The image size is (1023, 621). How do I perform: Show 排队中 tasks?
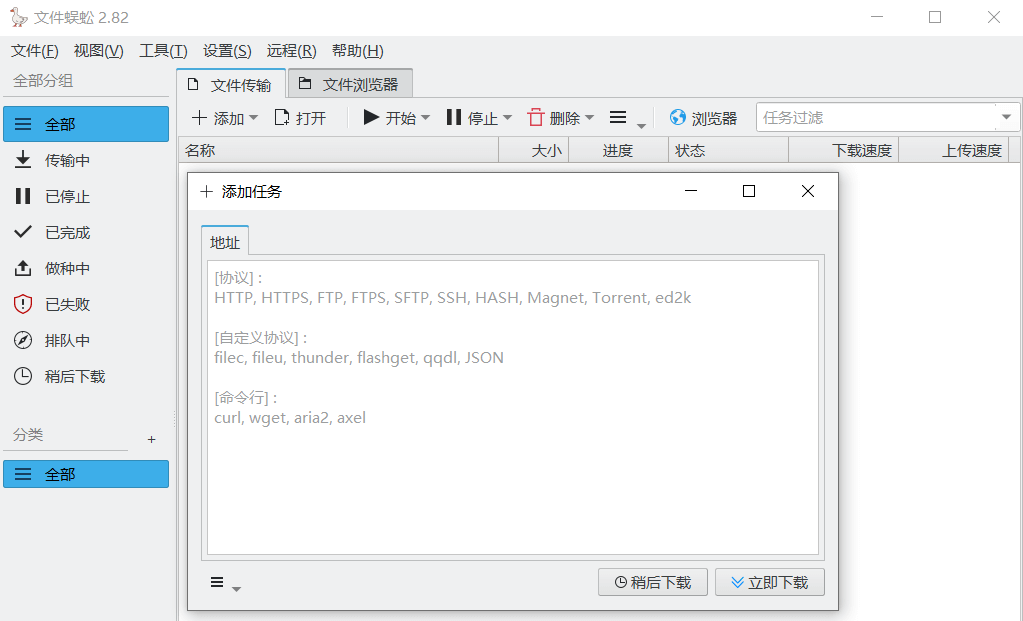(x=86, y=340)
